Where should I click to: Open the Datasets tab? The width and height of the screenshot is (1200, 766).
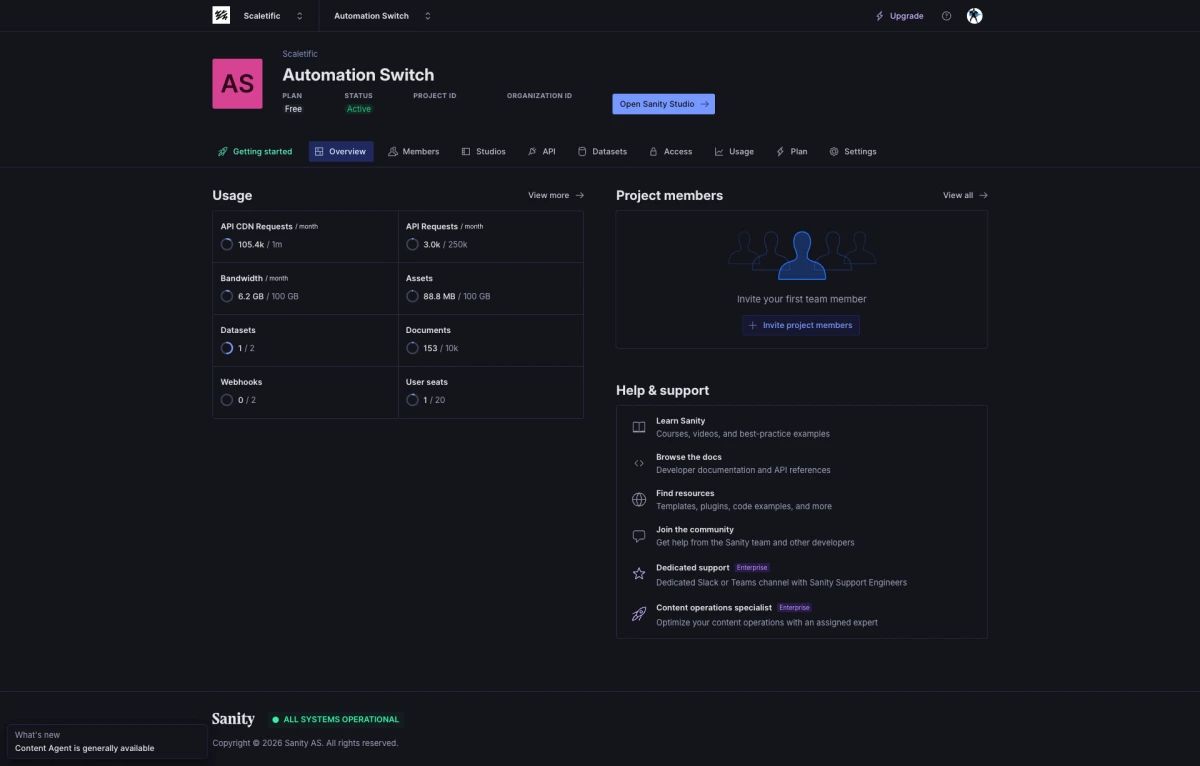click(602, 152)
